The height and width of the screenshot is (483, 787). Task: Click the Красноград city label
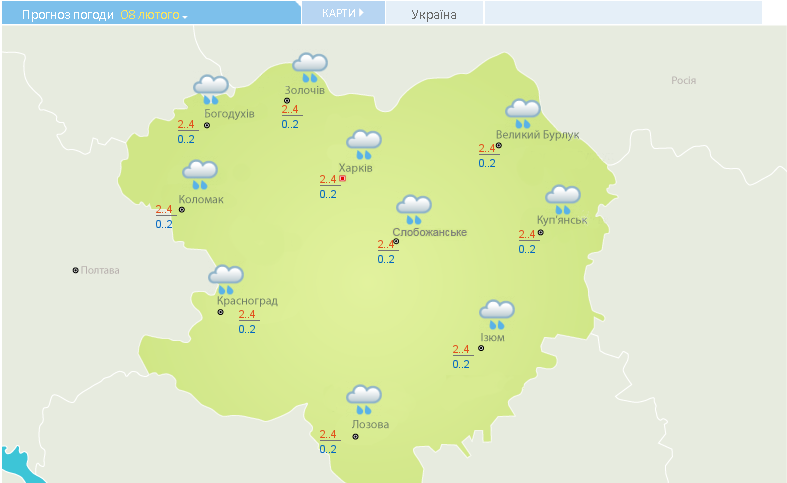coord(247,301)
